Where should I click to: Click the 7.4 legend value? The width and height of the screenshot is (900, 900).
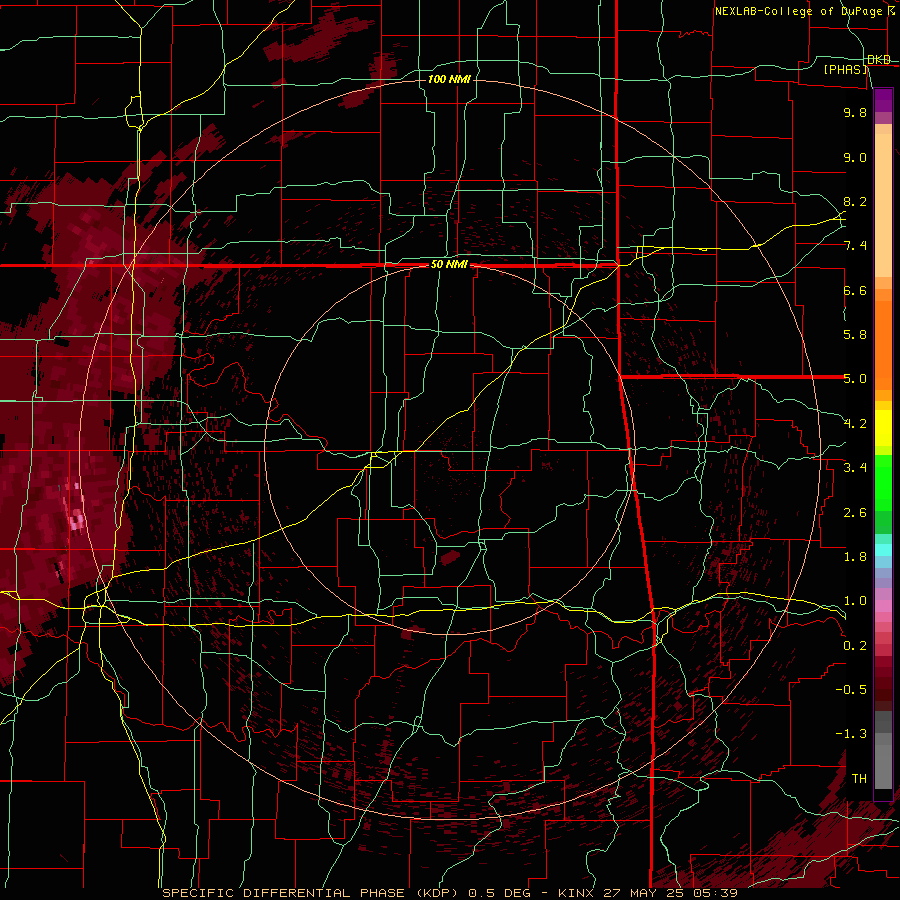click(855, 246)
